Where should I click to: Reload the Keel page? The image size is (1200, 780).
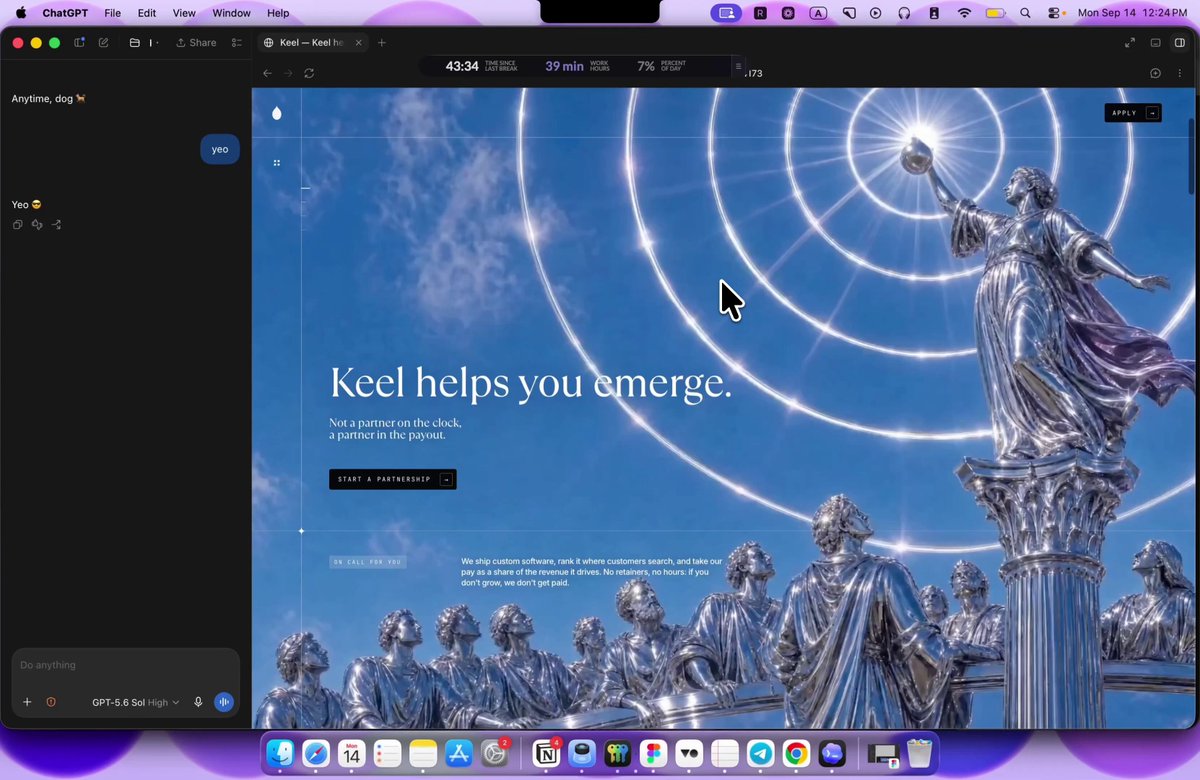point(309,73)
